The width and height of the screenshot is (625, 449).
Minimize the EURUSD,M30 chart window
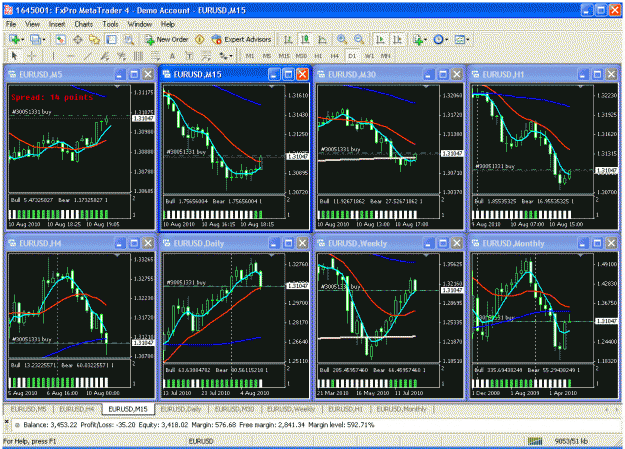pyautogui.click(x=428, y=75)
